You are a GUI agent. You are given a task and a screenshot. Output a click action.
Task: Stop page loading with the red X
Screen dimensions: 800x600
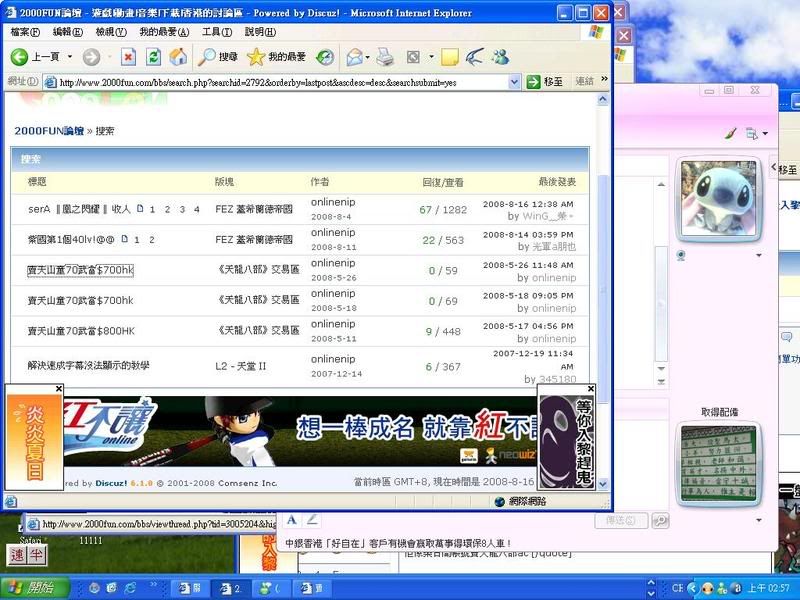(129, 57)
